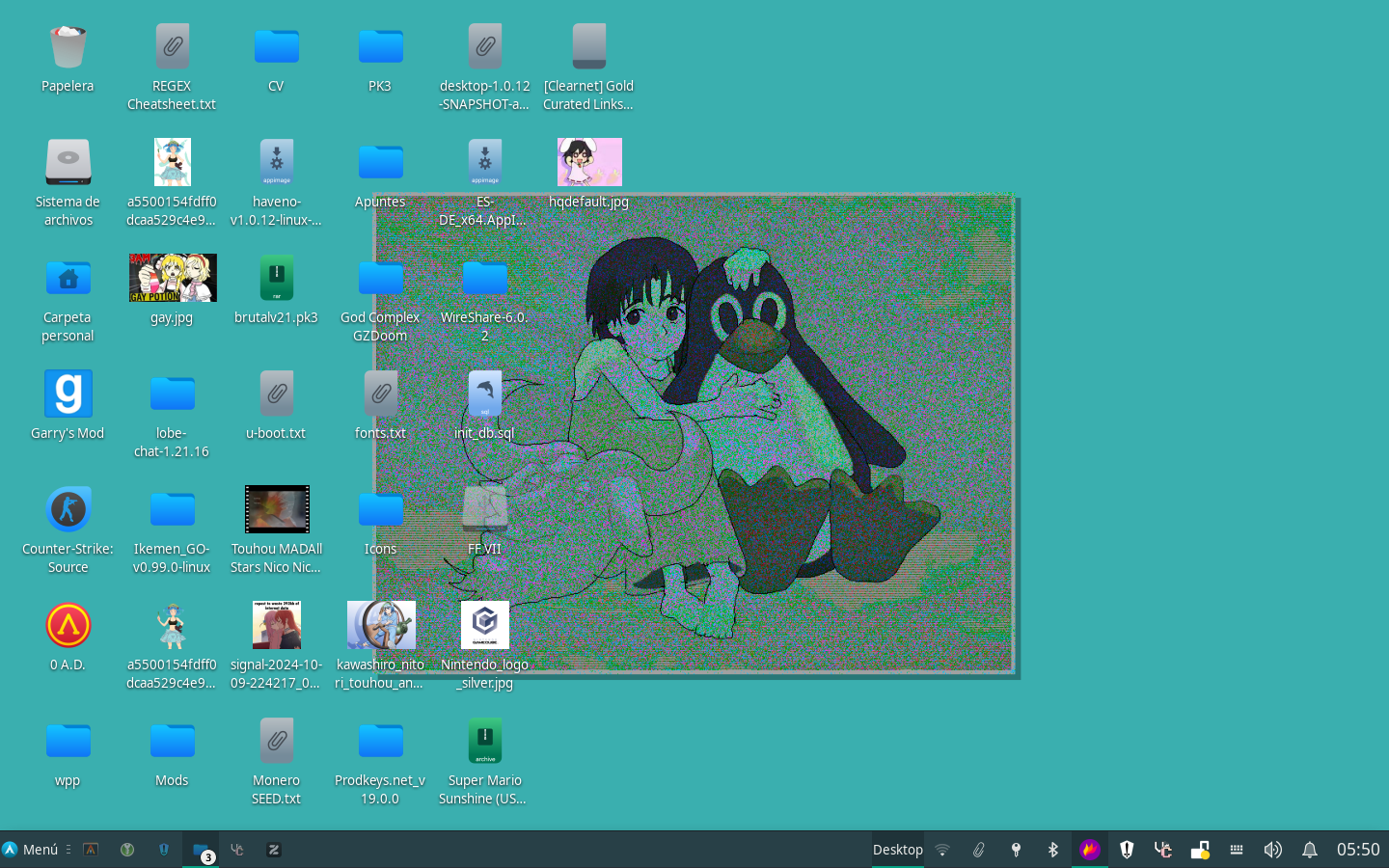The width and height of the screenshot is (1389, 868).
Task: Select the kawashiro_nitori_touhou image
Action: pyautogui.click(x=381, y=625)
